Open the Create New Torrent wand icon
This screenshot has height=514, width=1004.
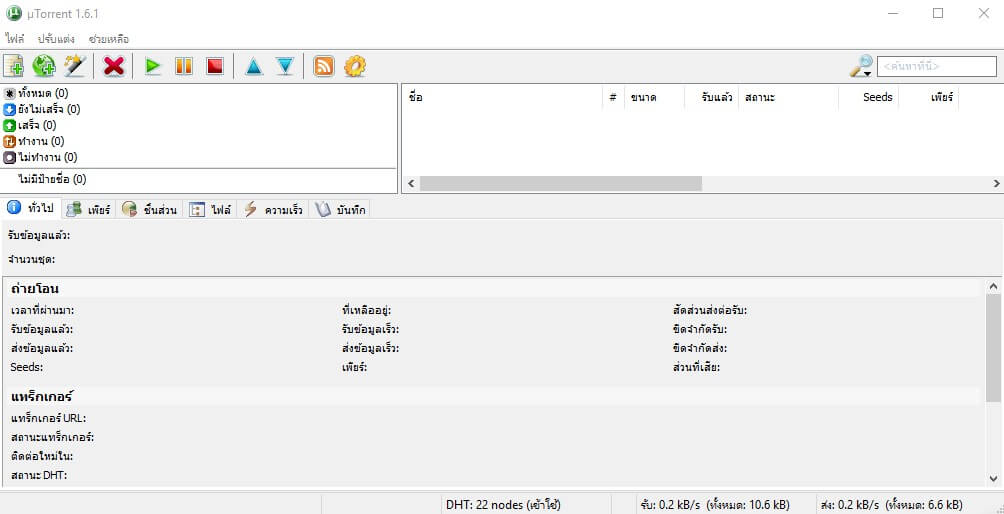(x=75, y=66)
